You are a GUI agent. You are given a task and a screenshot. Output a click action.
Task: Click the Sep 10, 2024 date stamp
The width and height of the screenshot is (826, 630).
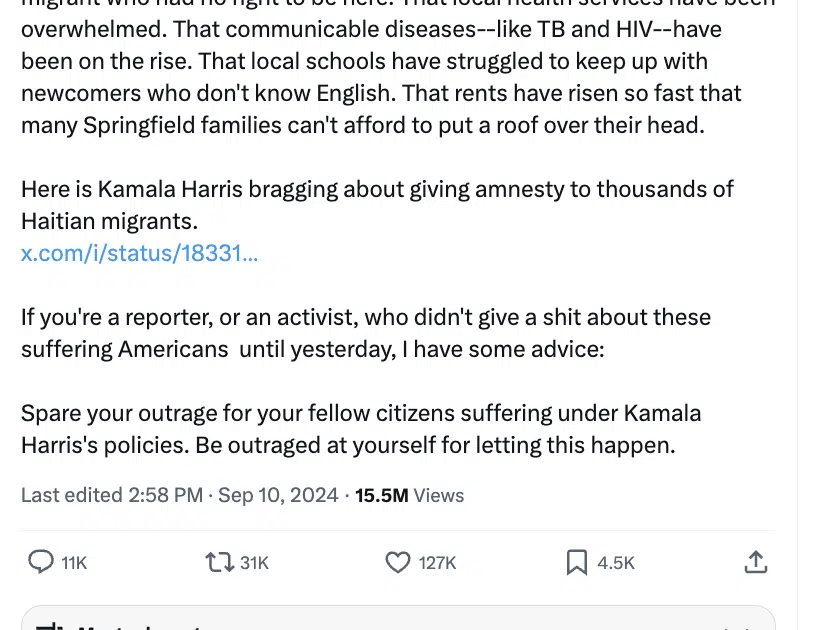click(278, 495)
